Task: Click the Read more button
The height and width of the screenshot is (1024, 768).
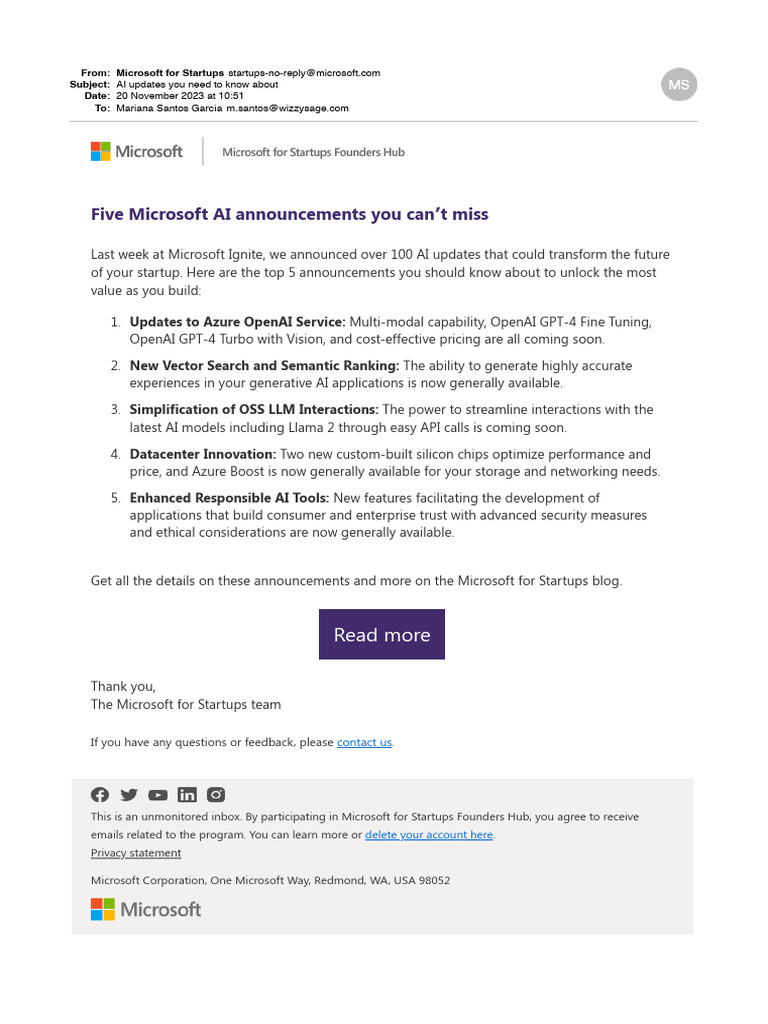Action: pyautogui.click(x=381, y=635)
